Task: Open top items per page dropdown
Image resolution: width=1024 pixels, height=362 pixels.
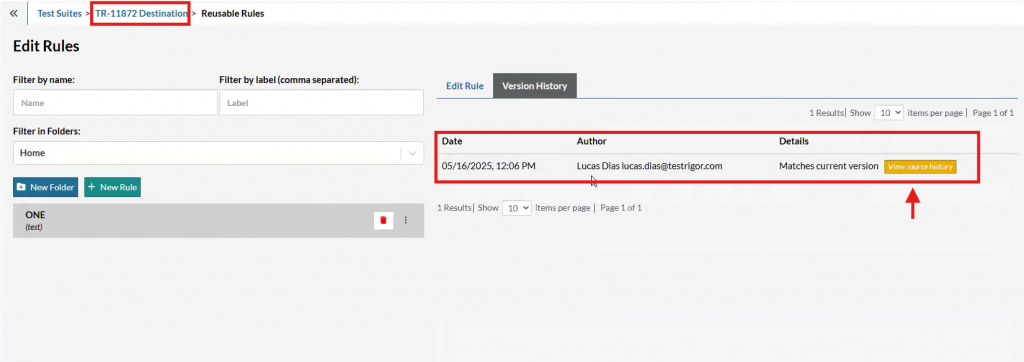Action: (x=889, y=112)
